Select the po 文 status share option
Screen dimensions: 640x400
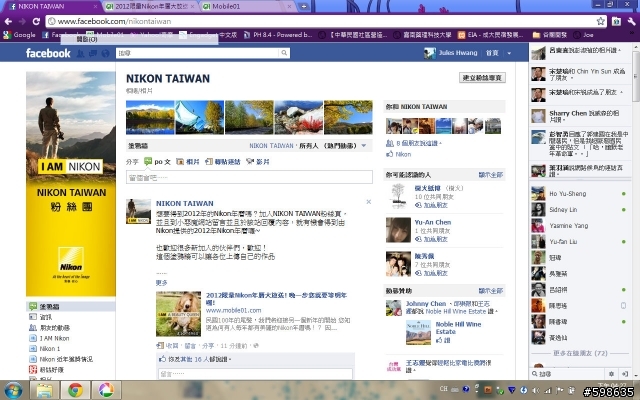click(x=158, y=162)
